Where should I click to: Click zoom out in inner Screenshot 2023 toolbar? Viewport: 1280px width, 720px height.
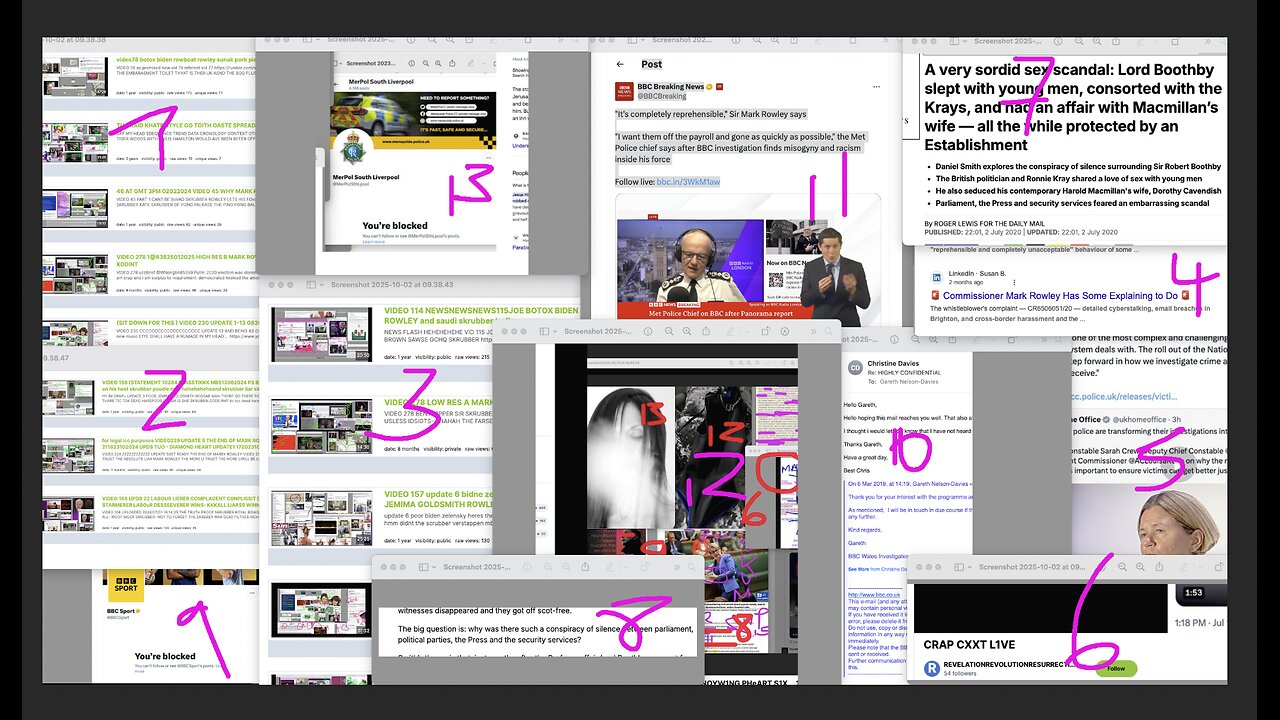426,63
